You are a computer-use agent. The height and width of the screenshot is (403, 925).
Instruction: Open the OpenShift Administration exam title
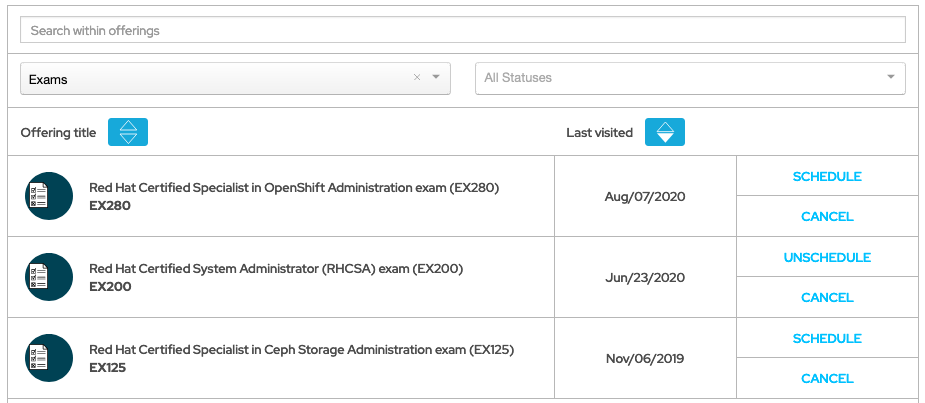[294, 187]
